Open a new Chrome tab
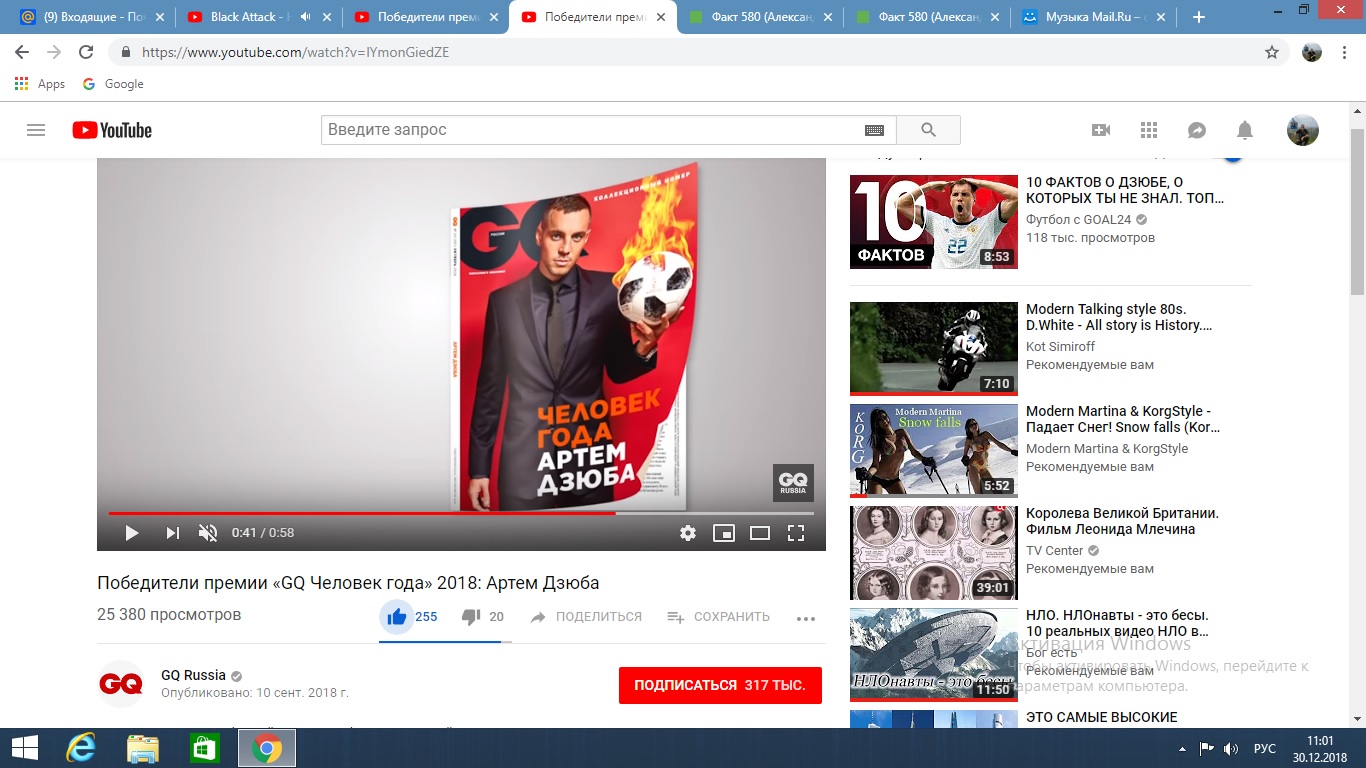1366x768 pixels. click(x=1199, y=17)
